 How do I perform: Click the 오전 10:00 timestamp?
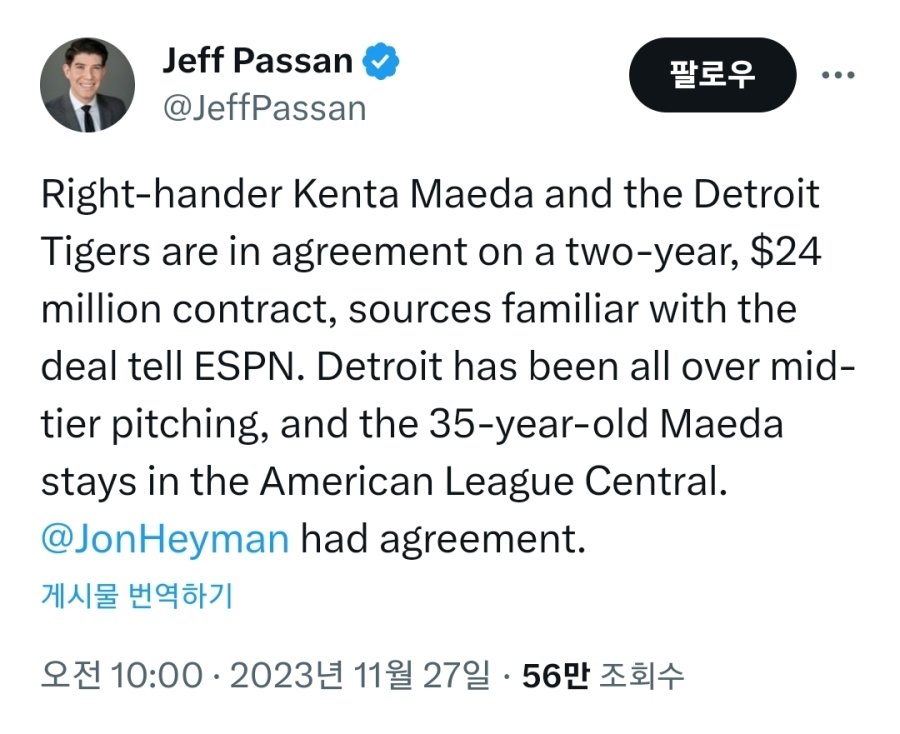120,676
